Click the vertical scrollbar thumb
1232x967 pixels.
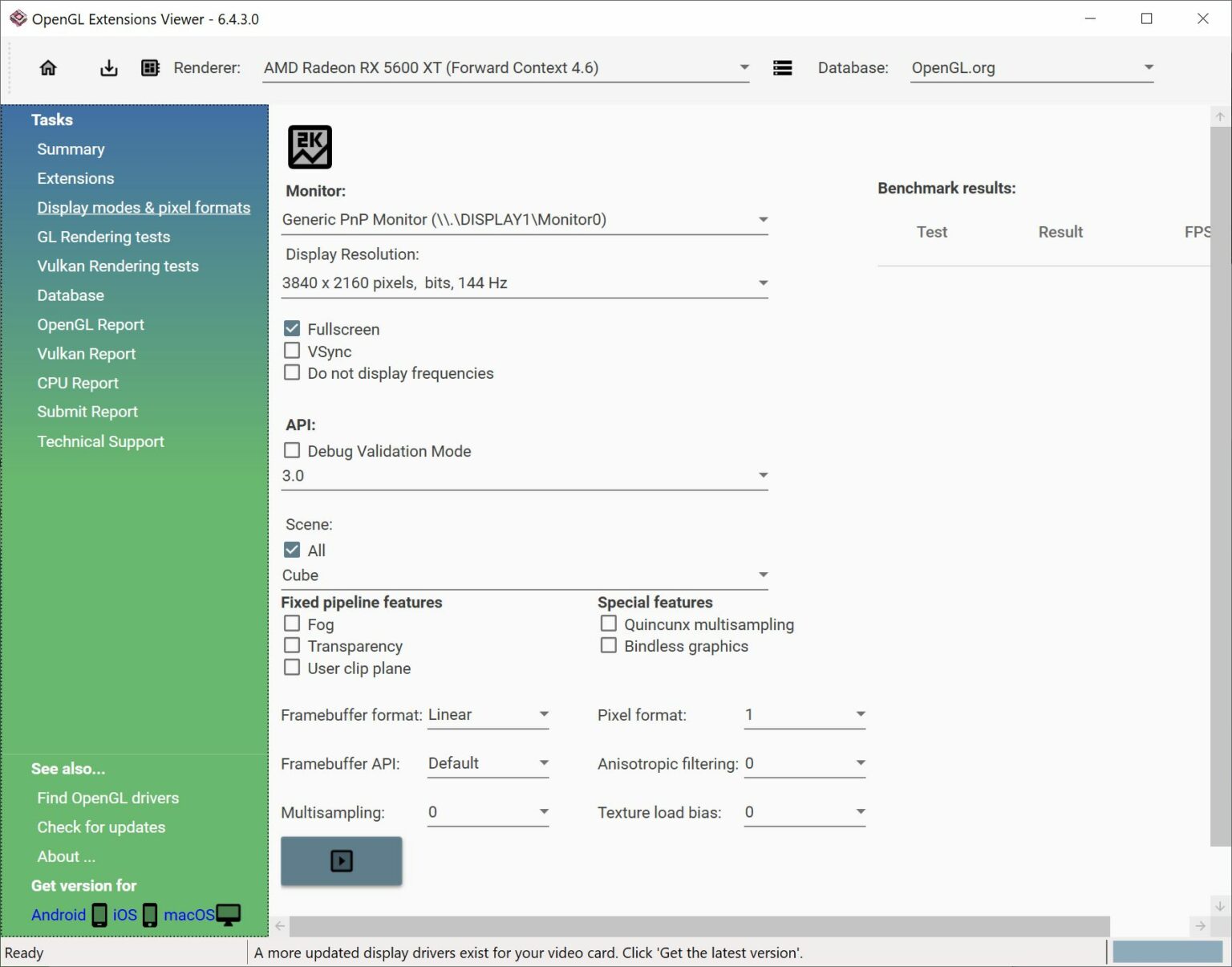coord(1220,486)
